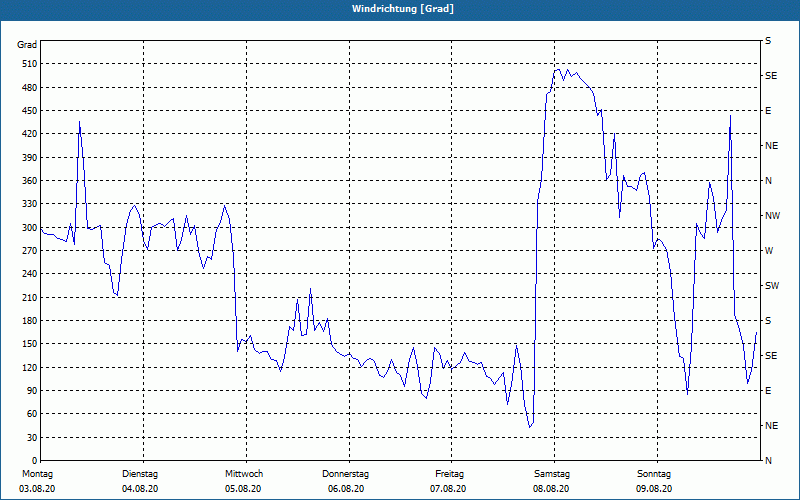Select the Donnerstag day label
800x500 pixels.
pyautogui.click(x=345, y=474)
